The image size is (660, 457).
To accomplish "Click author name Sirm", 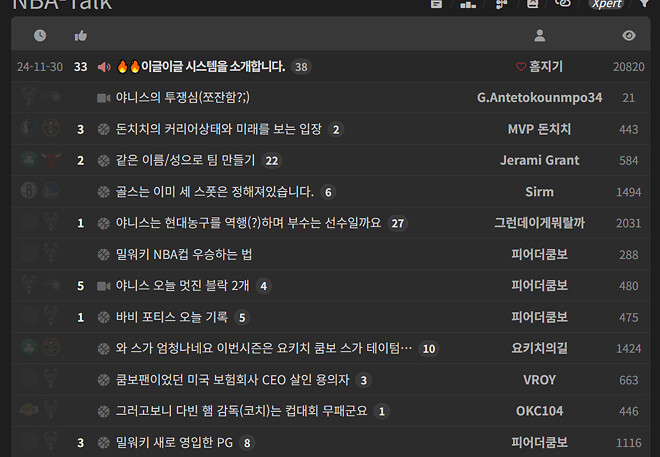I will (x=540, y=192).
